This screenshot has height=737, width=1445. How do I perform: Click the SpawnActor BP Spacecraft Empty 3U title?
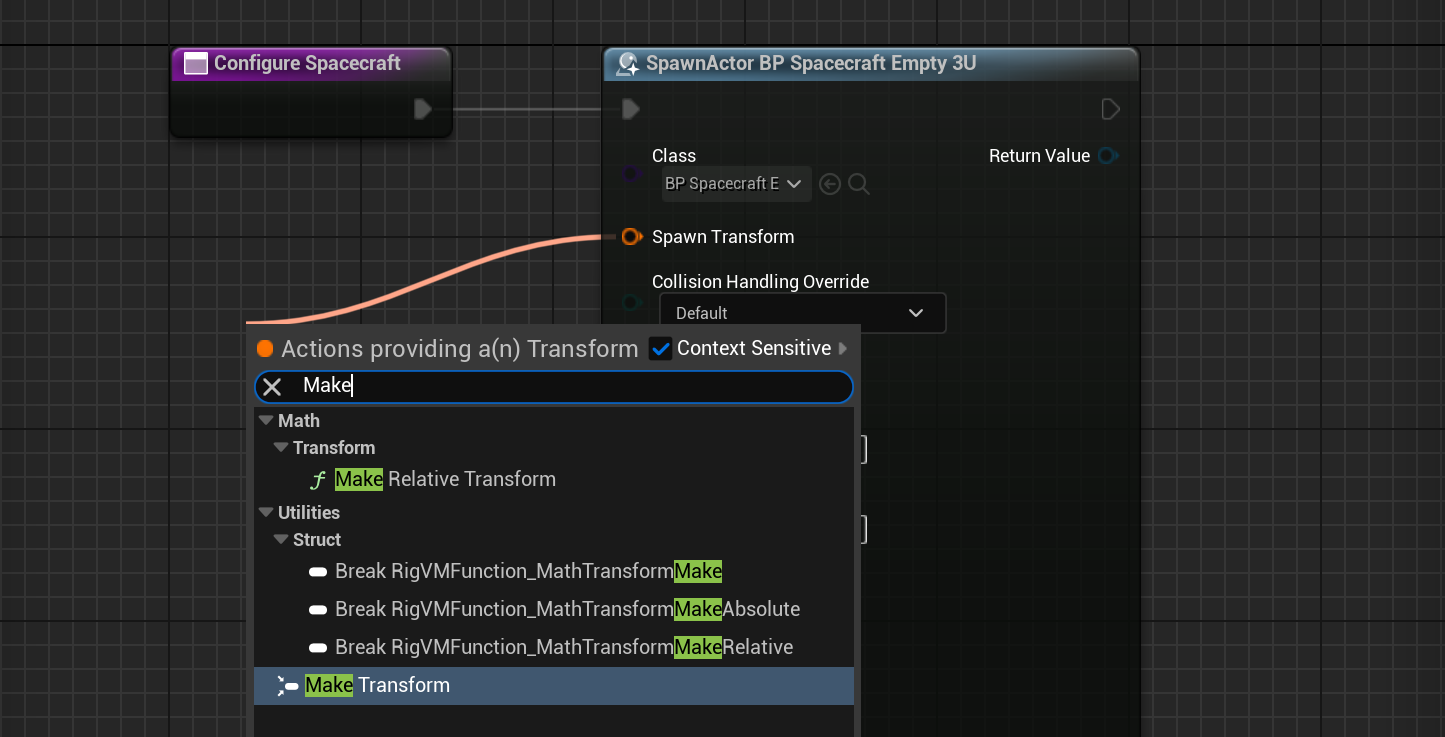coord(811,64)
